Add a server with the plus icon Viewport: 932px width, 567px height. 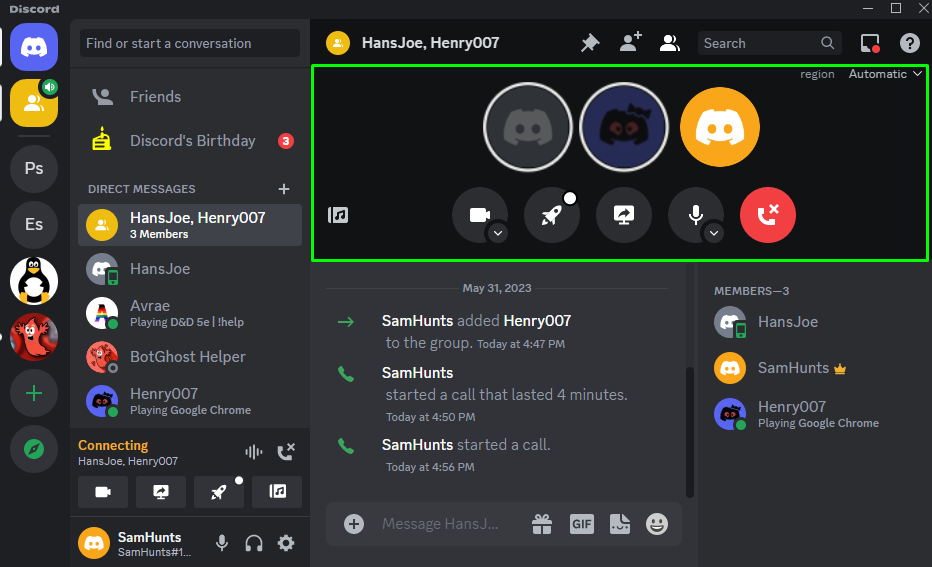(x=34, y=393)
